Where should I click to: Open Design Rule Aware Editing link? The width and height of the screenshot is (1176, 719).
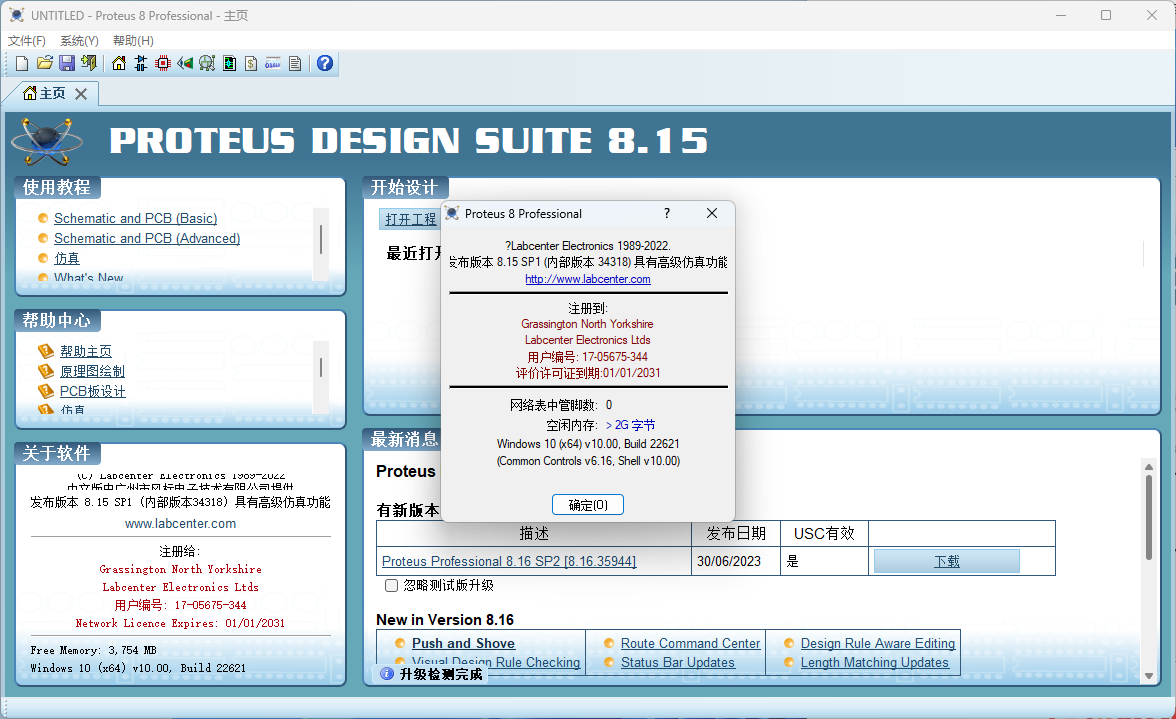point(878,643)
